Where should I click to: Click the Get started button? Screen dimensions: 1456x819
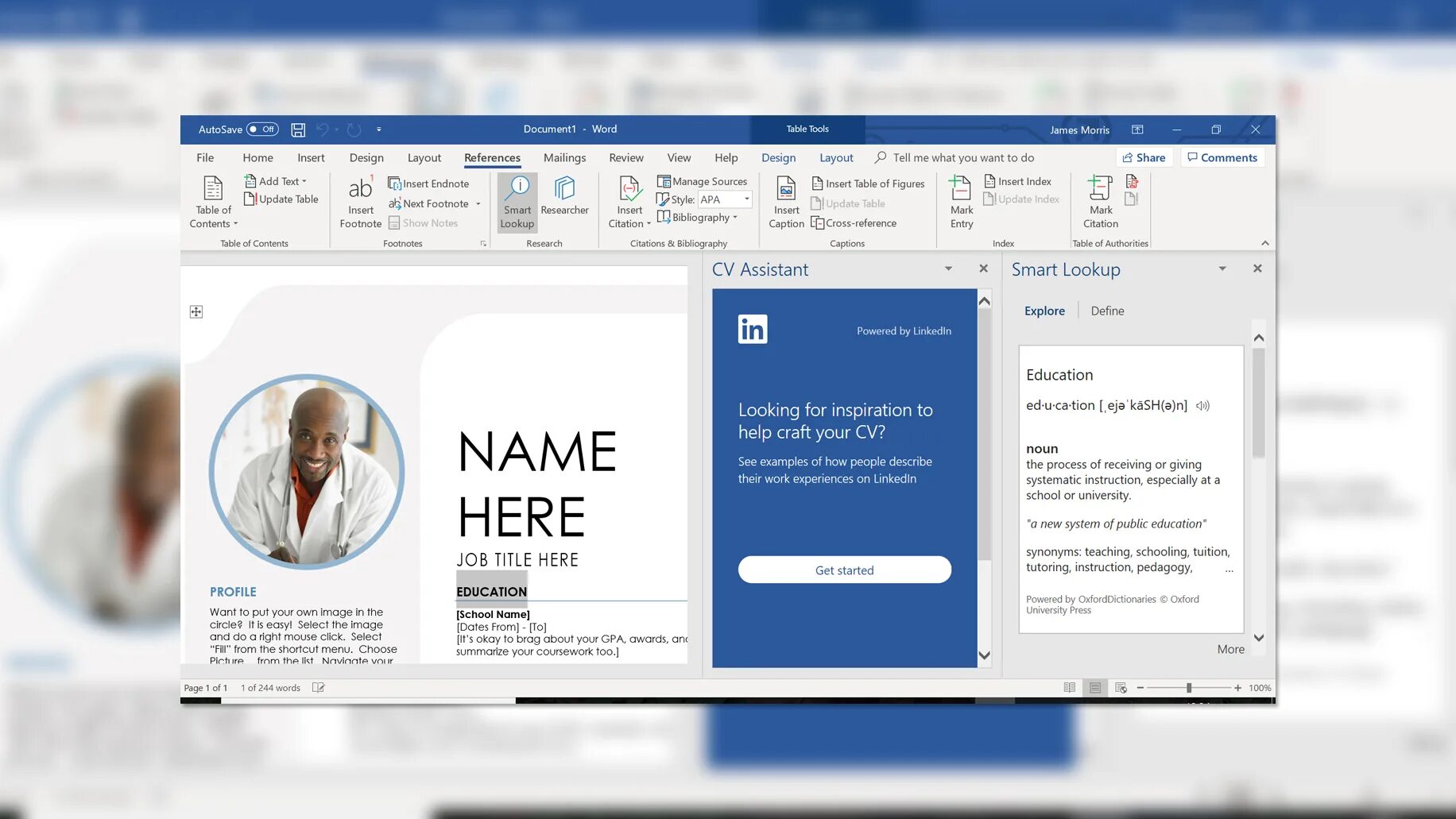point(844,570)
